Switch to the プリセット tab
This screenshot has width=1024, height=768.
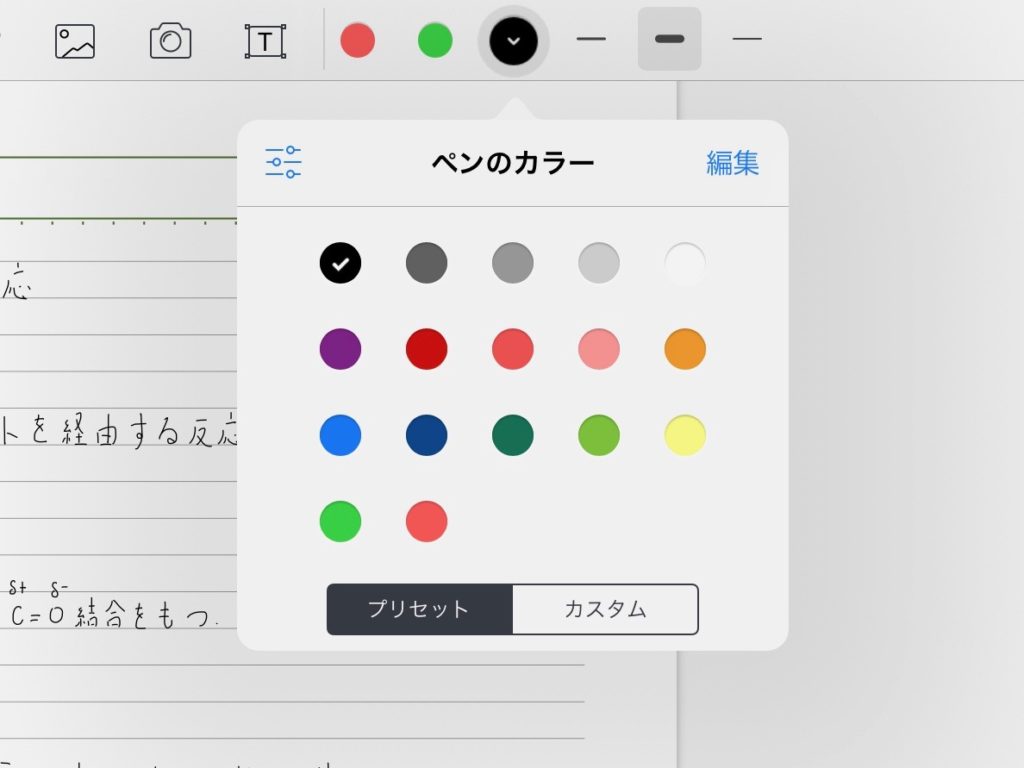coord(419,609)
